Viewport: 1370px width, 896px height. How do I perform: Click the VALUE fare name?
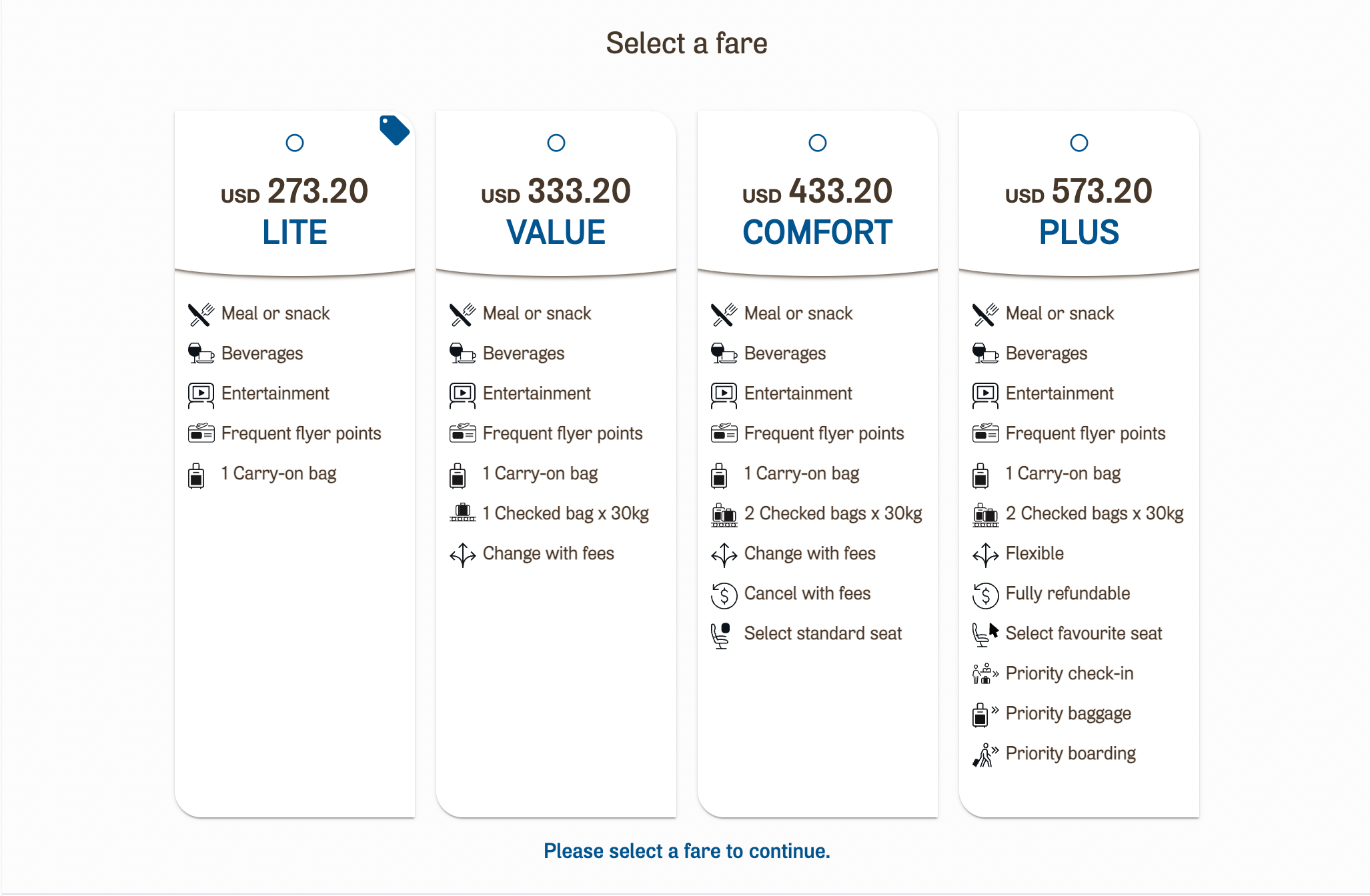(556, 233)
